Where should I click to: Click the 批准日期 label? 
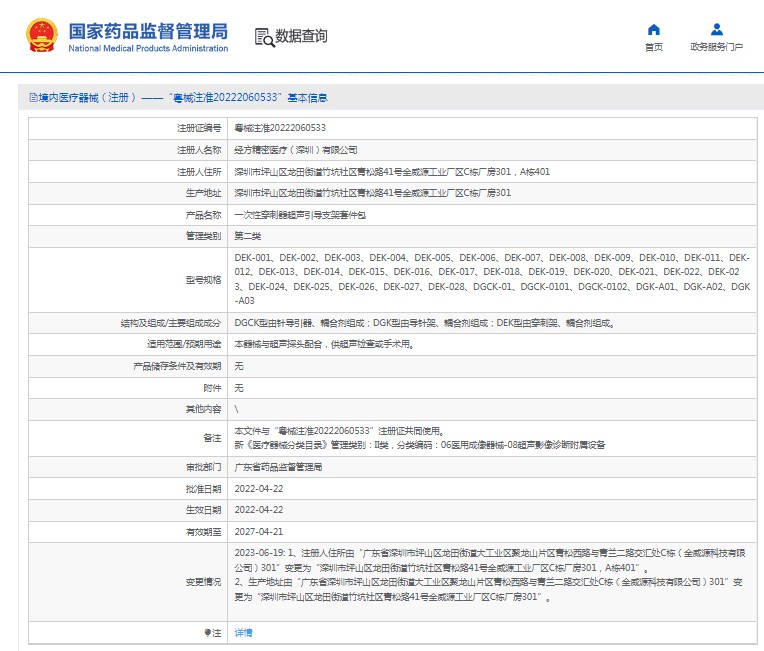pos(203,489)
